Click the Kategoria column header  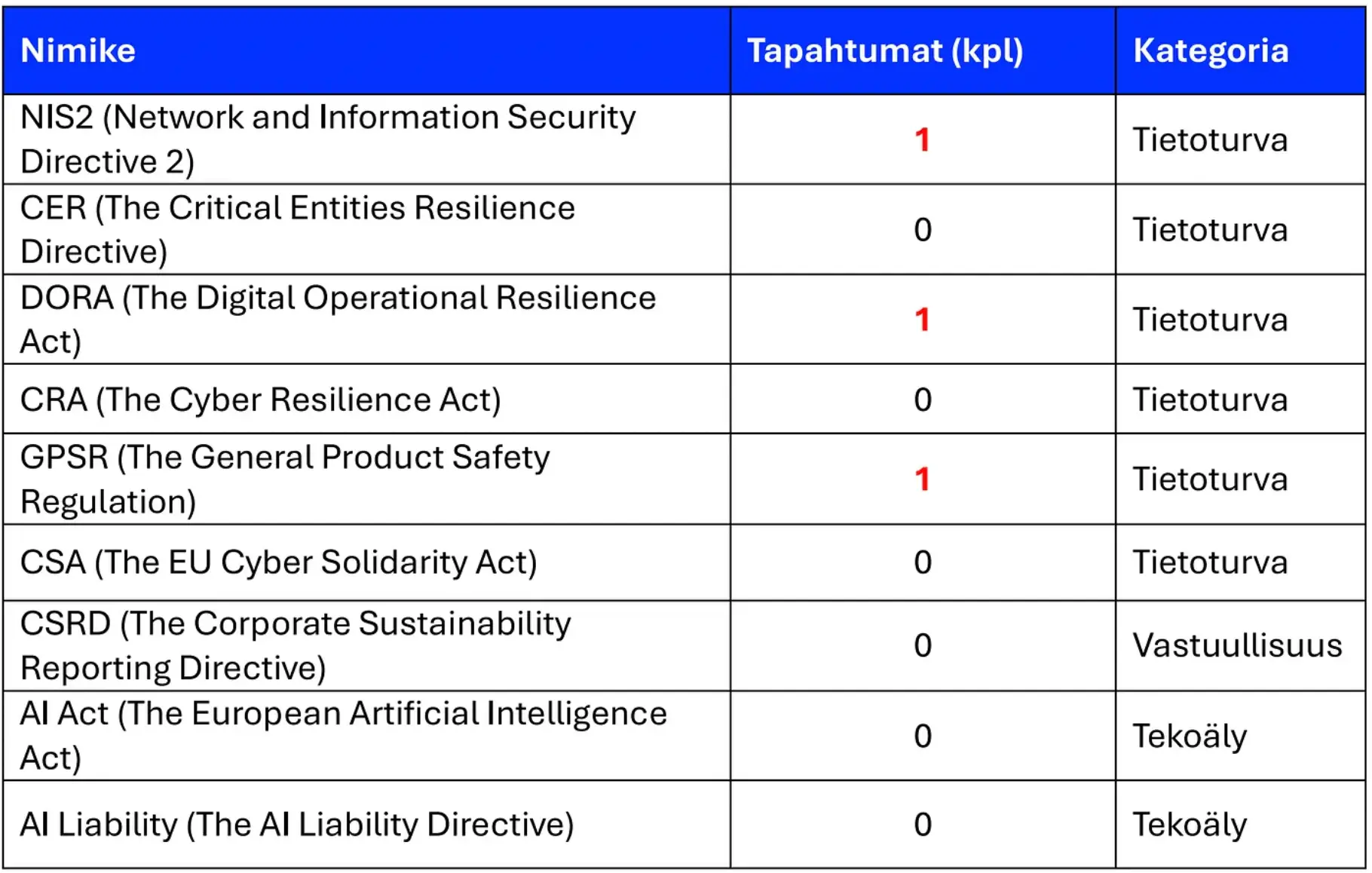(1211, 51)
